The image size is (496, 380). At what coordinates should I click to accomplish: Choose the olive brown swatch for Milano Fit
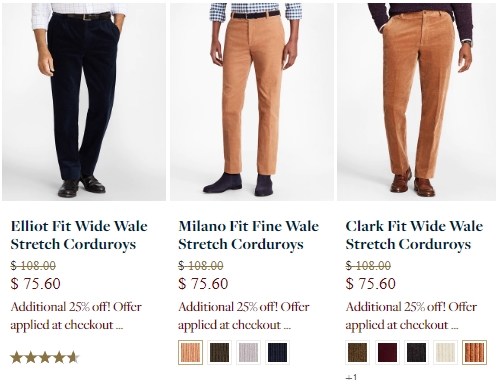coord(219,352)
